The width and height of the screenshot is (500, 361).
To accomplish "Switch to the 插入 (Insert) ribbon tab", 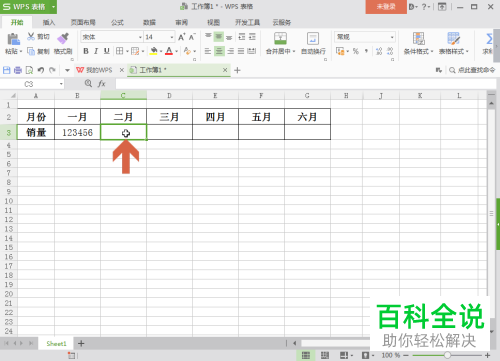I will click(49, 22).
